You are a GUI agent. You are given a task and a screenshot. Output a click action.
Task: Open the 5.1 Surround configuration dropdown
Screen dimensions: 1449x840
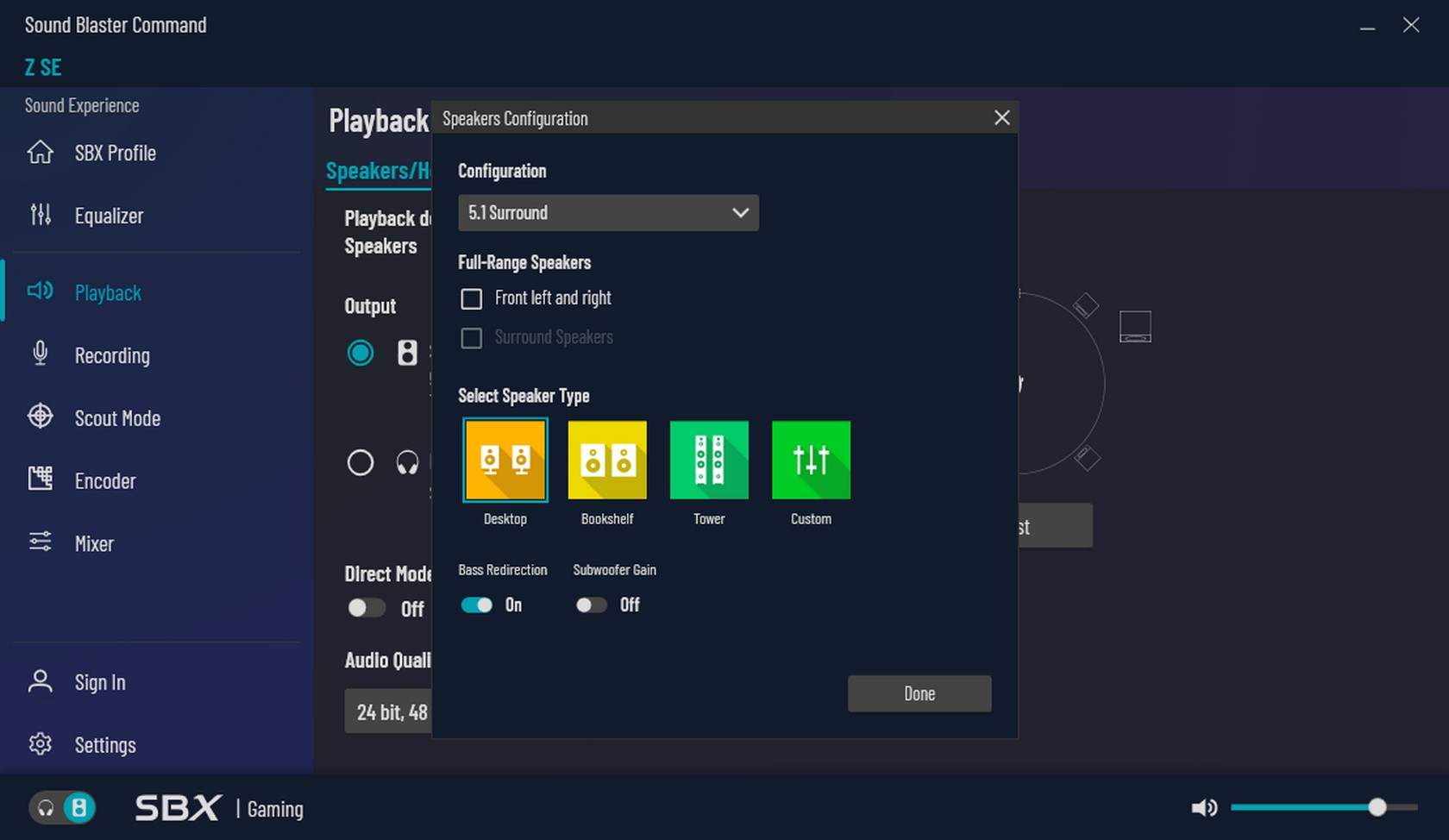click(608, 212)
